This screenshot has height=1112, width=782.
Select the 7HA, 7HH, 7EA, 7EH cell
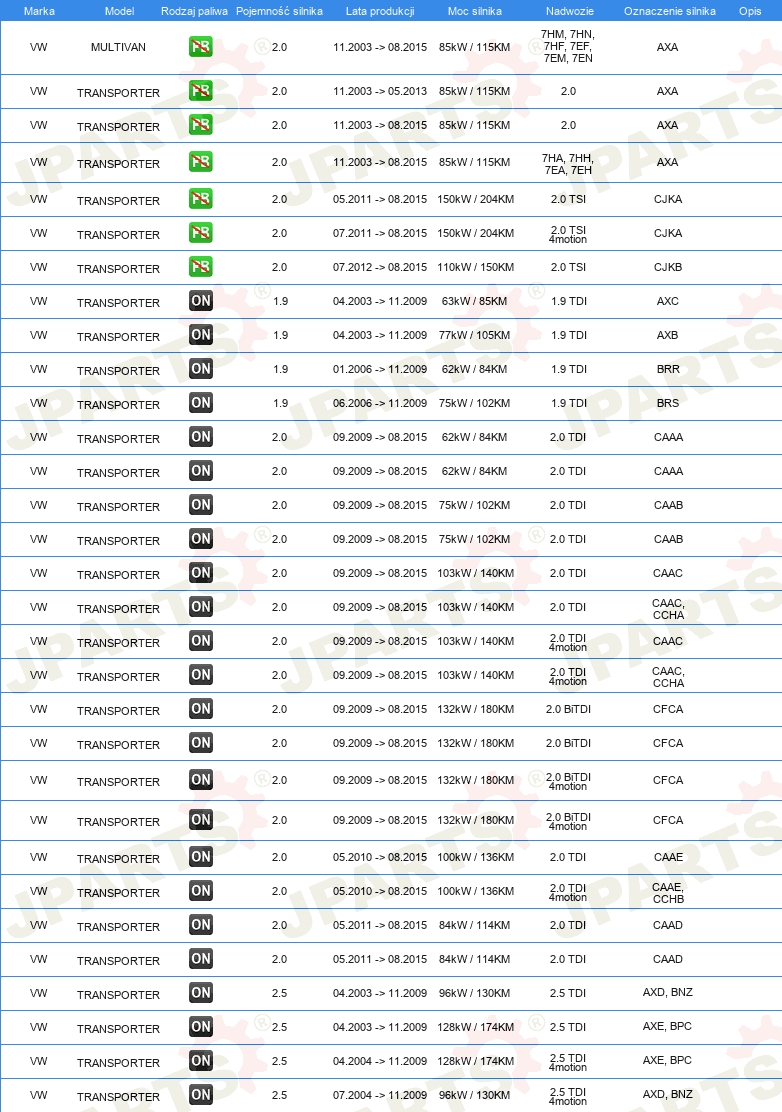point(568,164)
